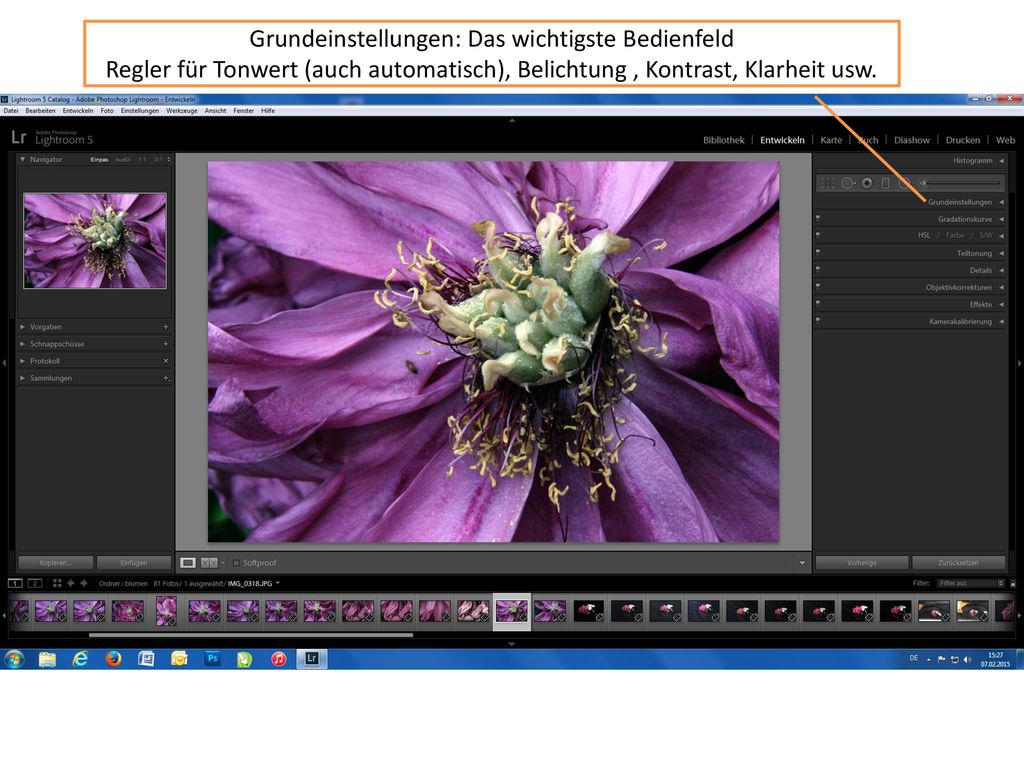The image size is (1024, 768).
Task: Expand the Histogramm panel
Action: (1001, 160)
